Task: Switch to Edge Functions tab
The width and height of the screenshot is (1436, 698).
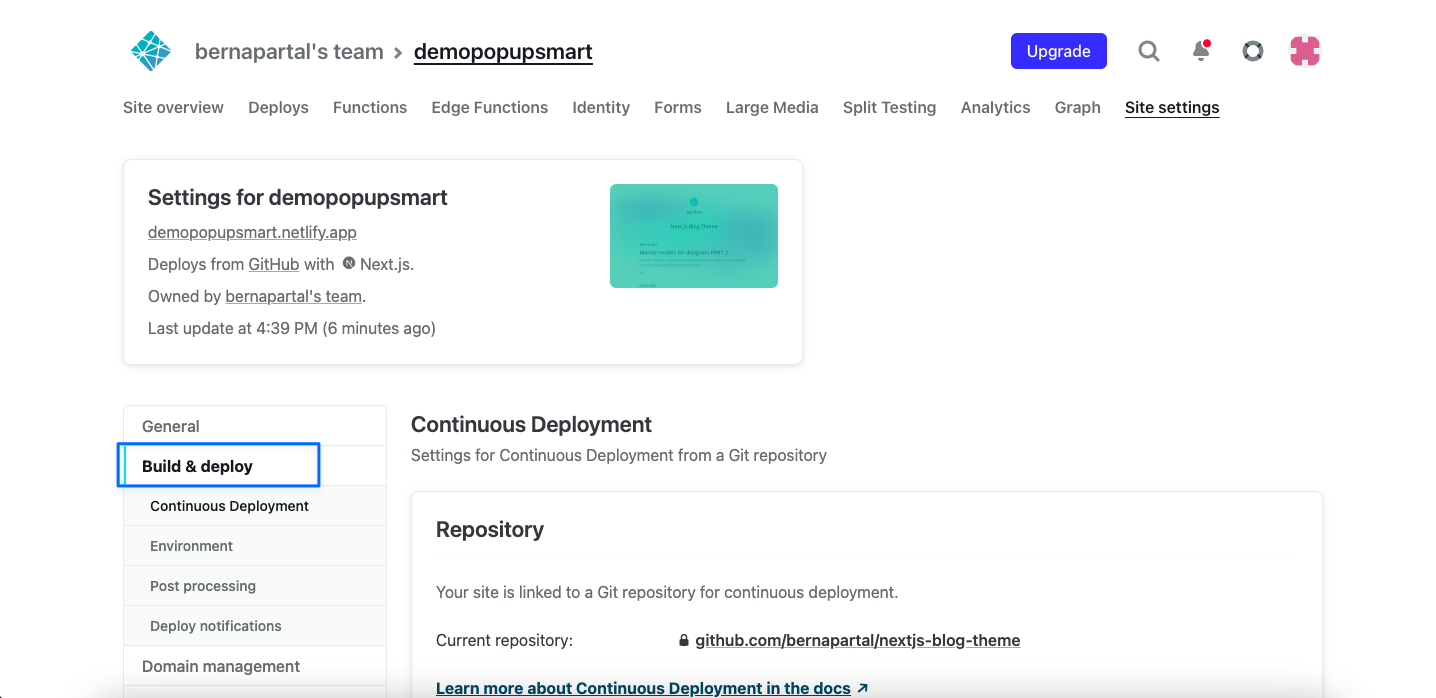Action: [490, 107]
